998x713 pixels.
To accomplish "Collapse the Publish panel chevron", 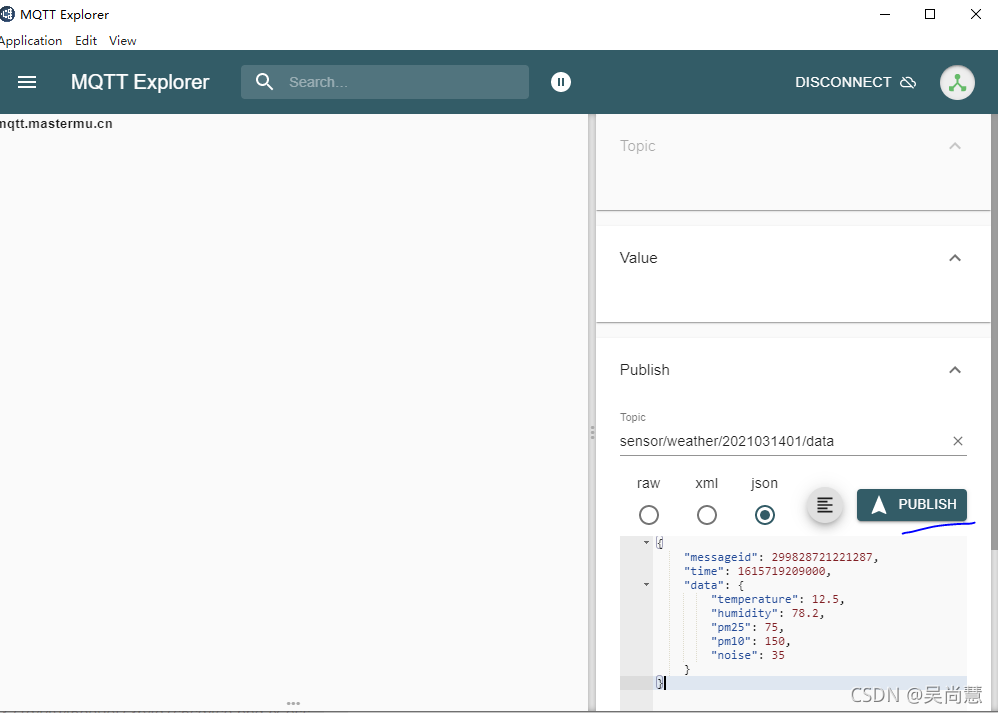I will (955, 370).
